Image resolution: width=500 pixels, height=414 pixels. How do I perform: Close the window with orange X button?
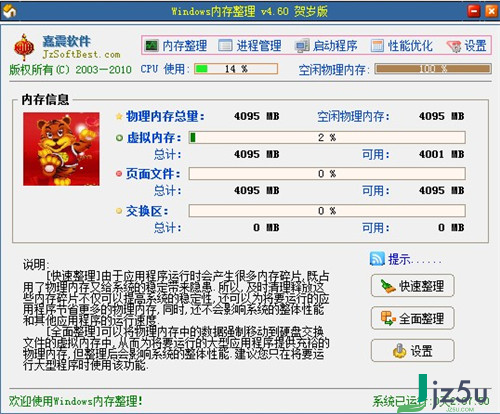pos(491,11)
